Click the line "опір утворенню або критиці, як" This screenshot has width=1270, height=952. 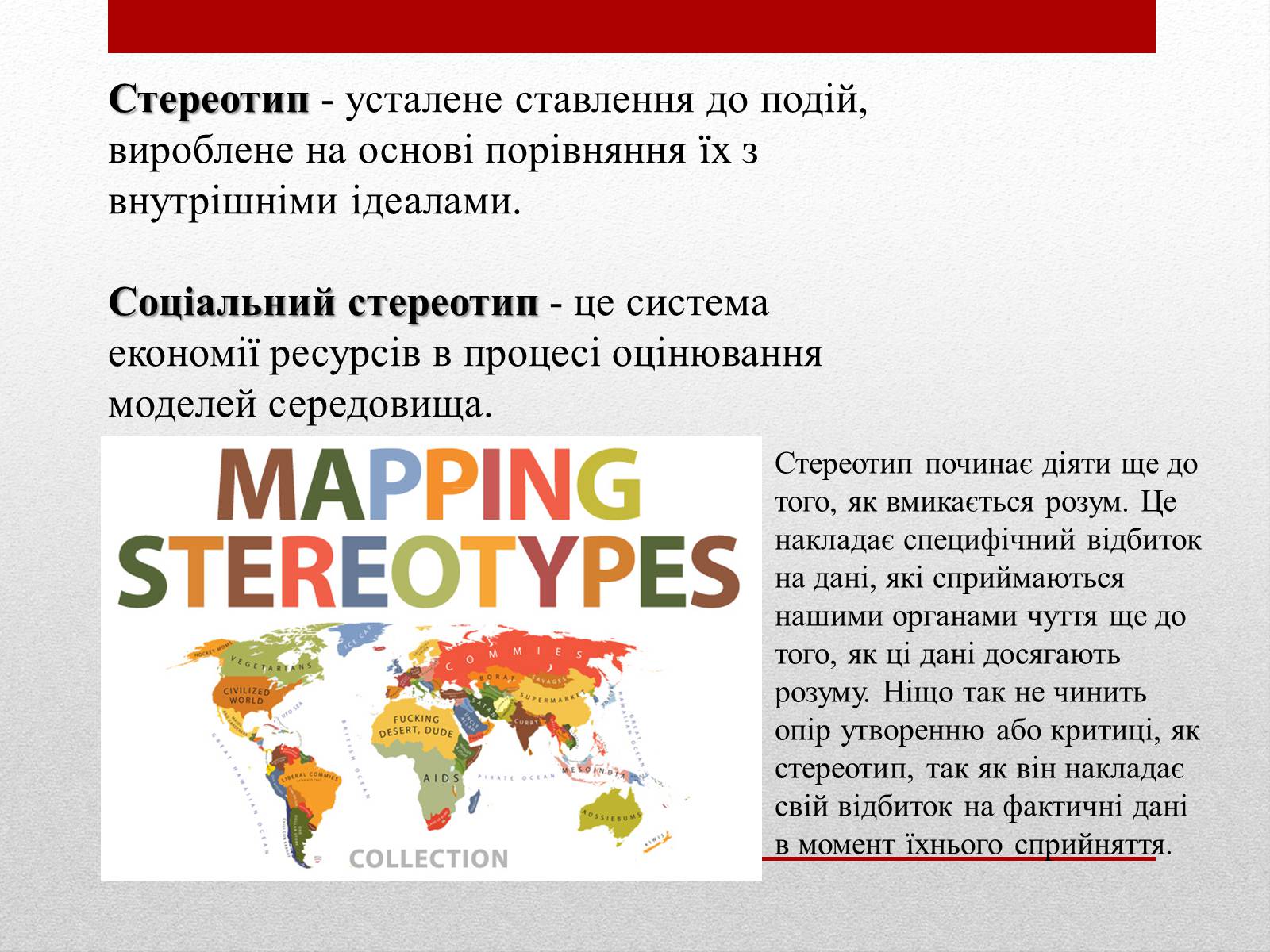click(x=987, y=730)
